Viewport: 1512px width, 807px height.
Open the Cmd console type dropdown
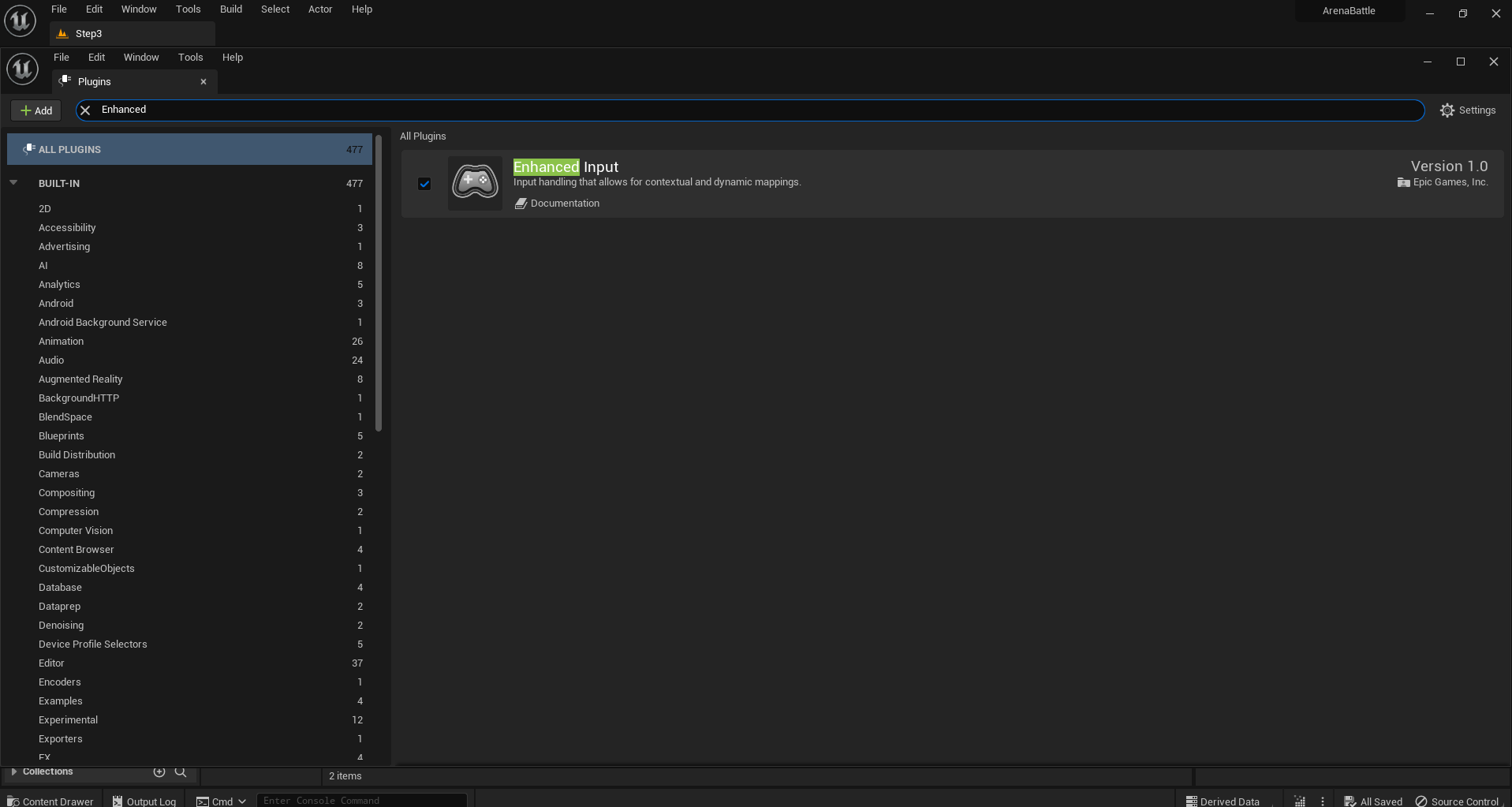click(222, 801)
